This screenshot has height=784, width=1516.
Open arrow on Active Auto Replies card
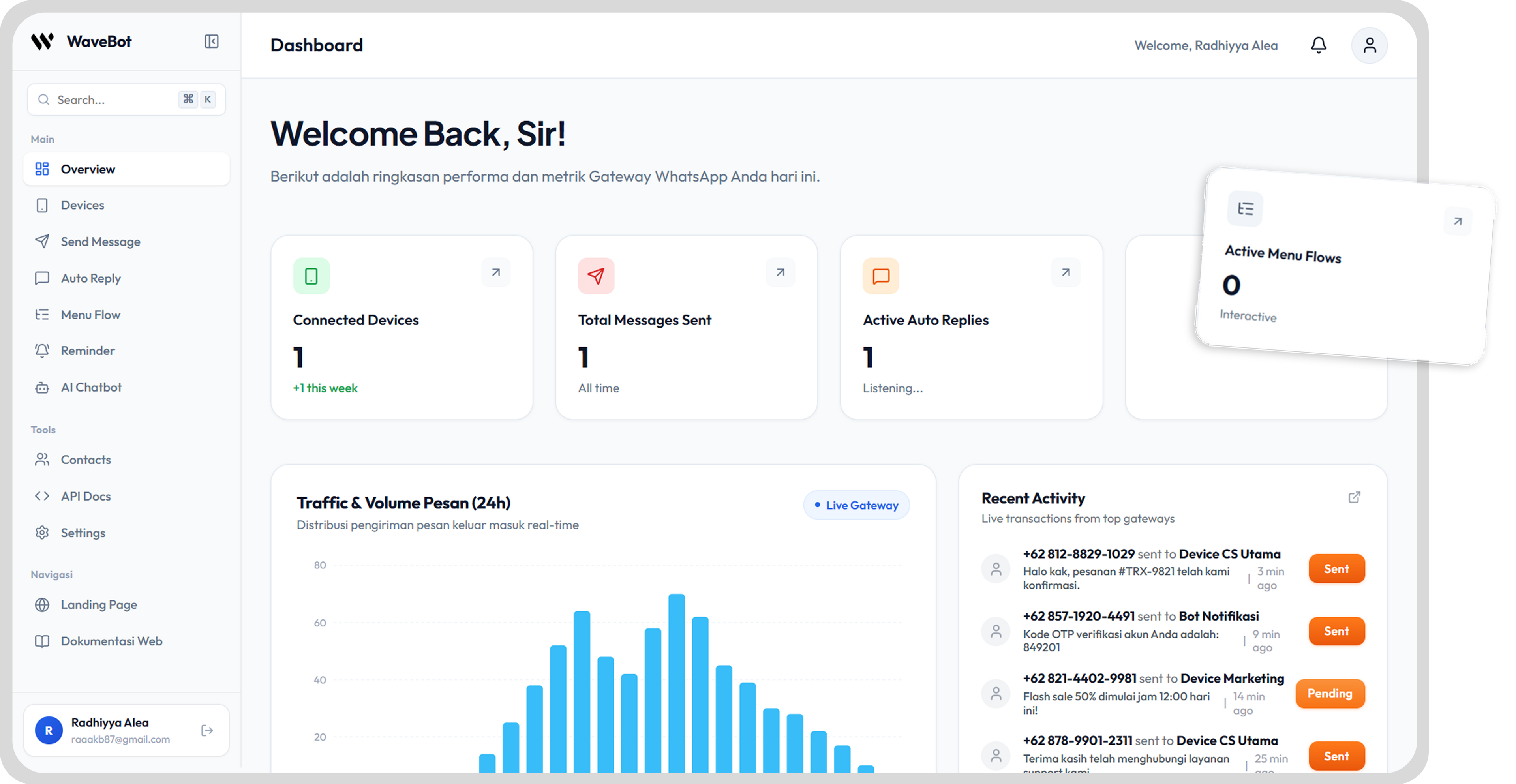click(x=1066, y=272)
